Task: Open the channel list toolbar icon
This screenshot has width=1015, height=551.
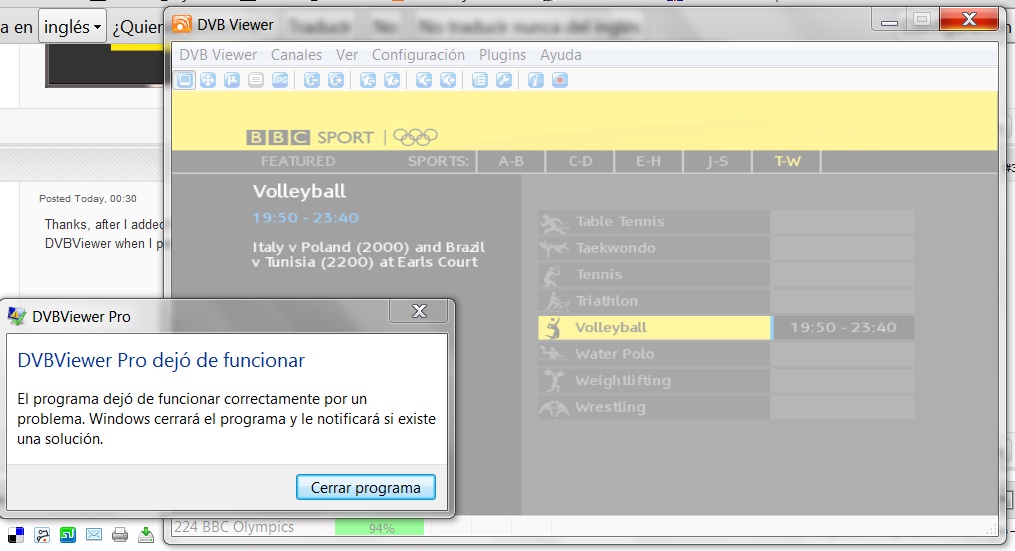Action: (480, 81)
